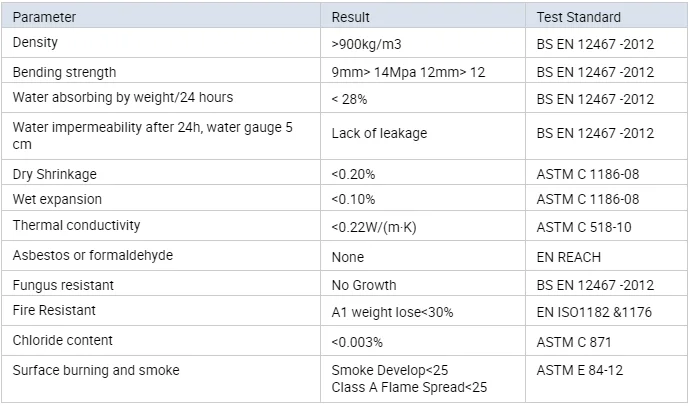The height and width of the screenshot is (406, 688).
Task: Click the < 28% result value
Action: [x=349, y=99]
